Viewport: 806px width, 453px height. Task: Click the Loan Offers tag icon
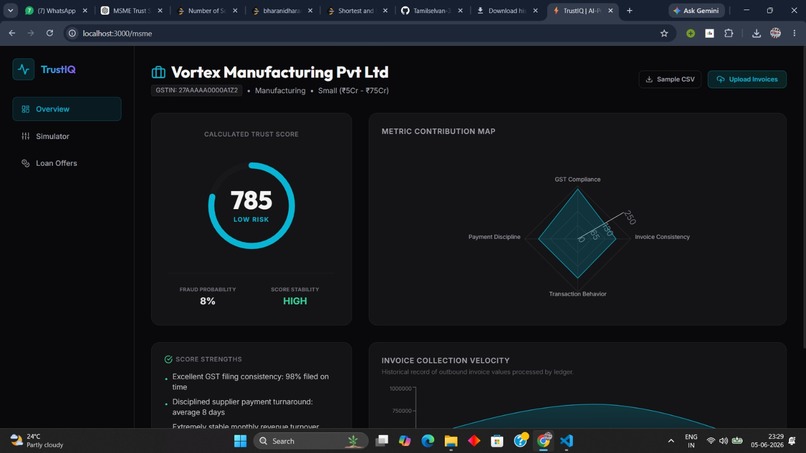pyautogui.click(x=25, y=163)
